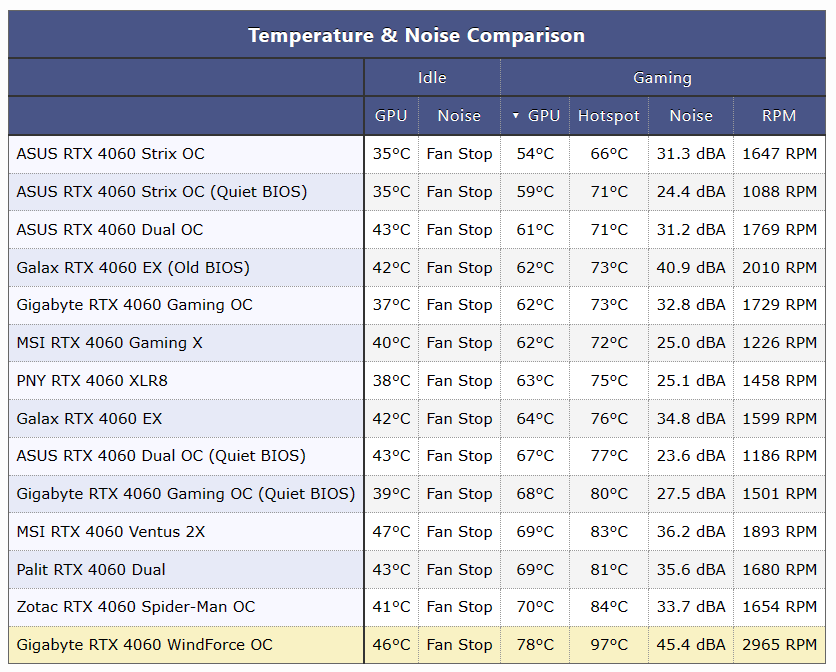Click the 2965 RPM cell

pos(779,645)
